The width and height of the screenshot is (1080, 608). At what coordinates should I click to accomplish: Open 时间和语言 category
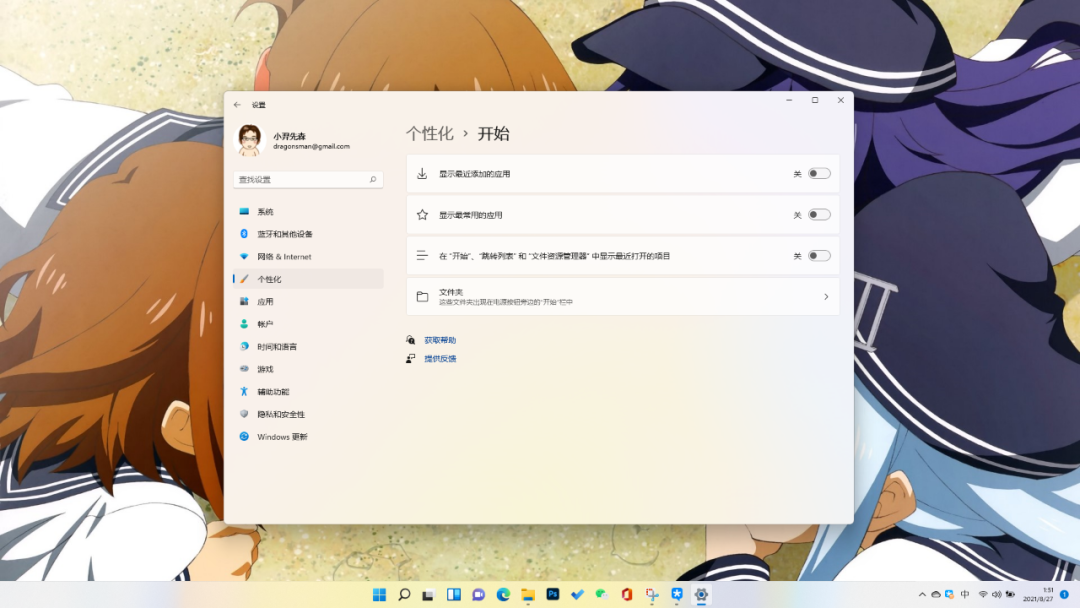[x=308, y=346]
